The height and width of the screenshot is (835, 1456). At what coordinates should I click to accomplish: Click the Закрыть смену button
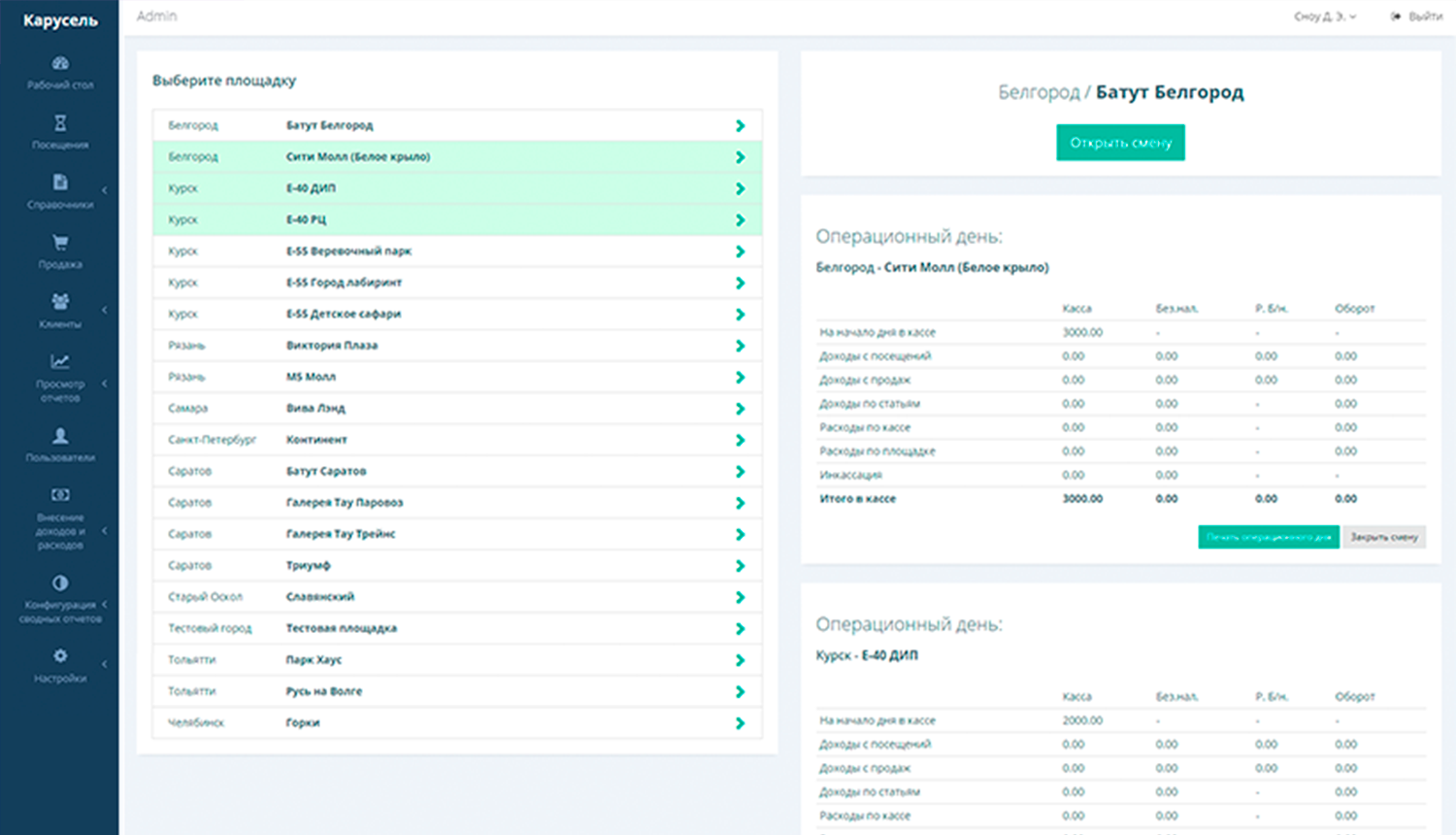[1383, 537]
